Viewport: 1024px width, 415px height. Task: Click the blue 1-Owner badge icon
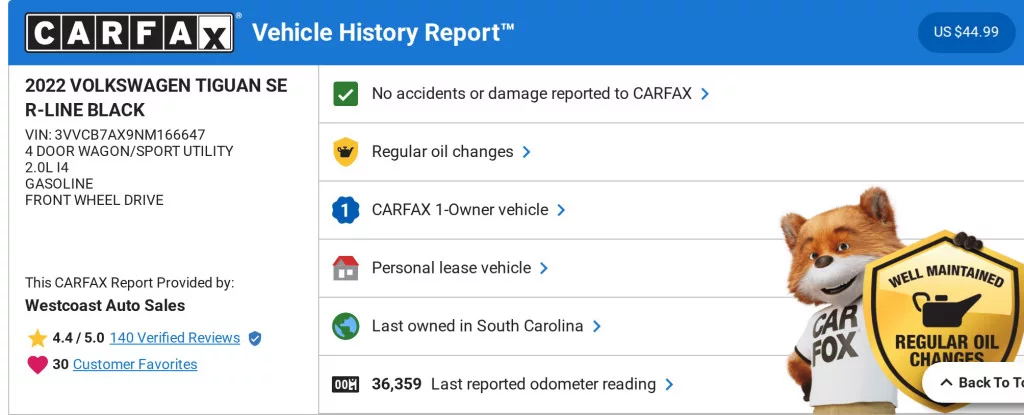(345, 210)
